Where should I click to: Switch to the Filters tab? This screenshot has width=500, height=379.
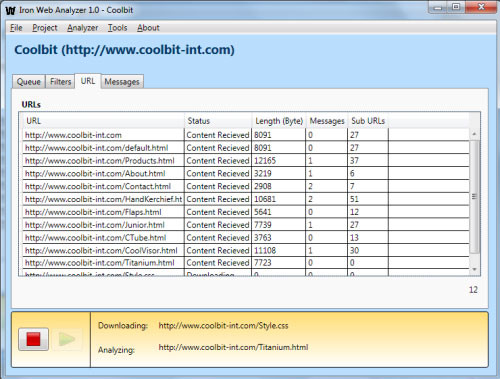60,82
